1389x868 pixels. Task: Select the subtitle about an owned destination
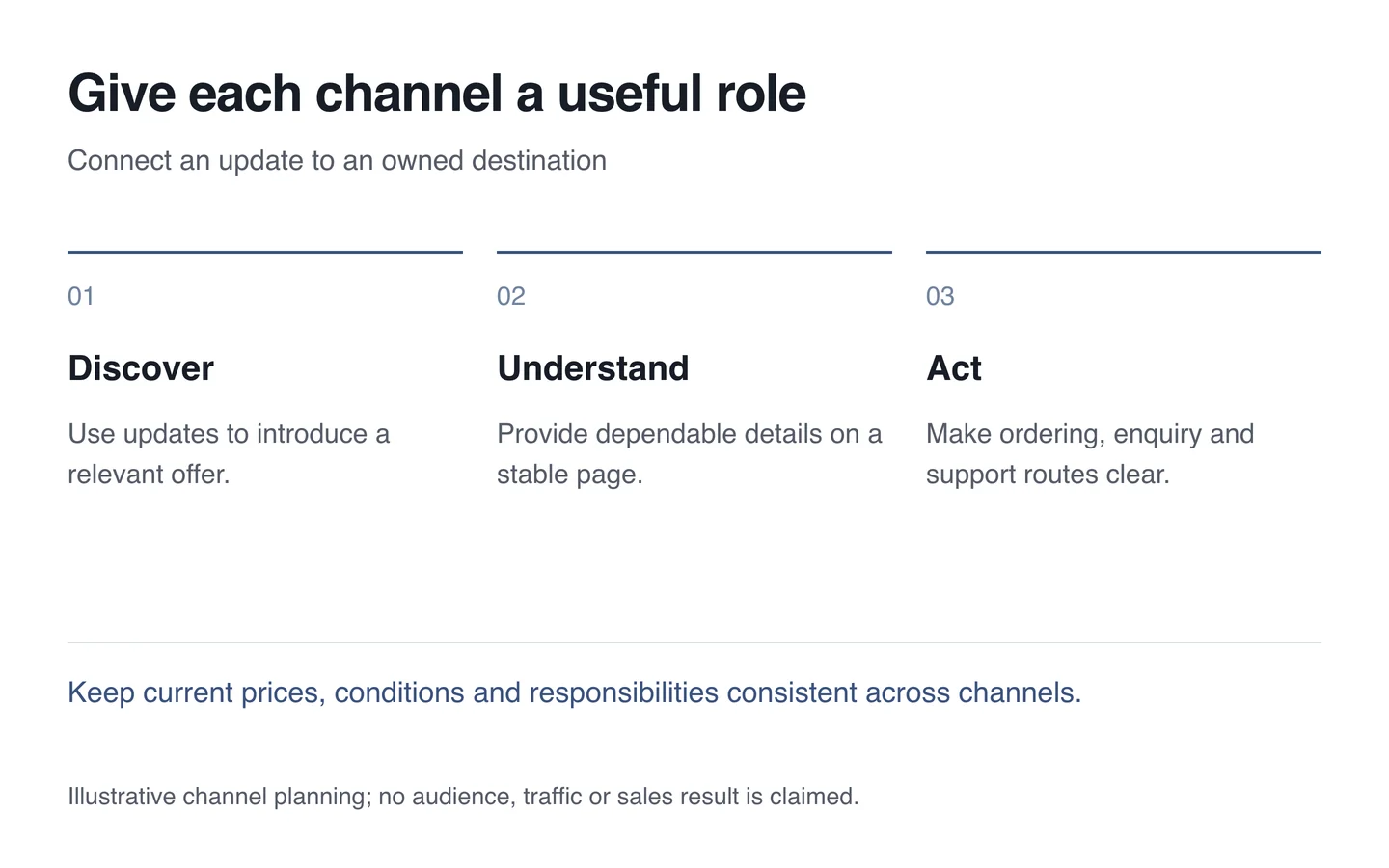coord(337,160)
